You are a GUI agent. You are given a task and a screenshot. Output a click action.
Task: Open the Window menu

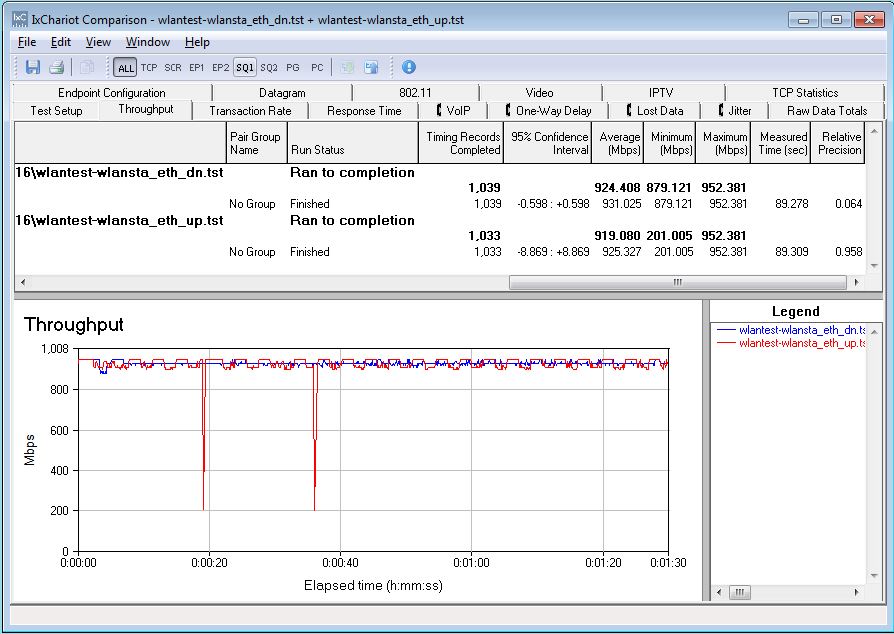coord(148,42)
